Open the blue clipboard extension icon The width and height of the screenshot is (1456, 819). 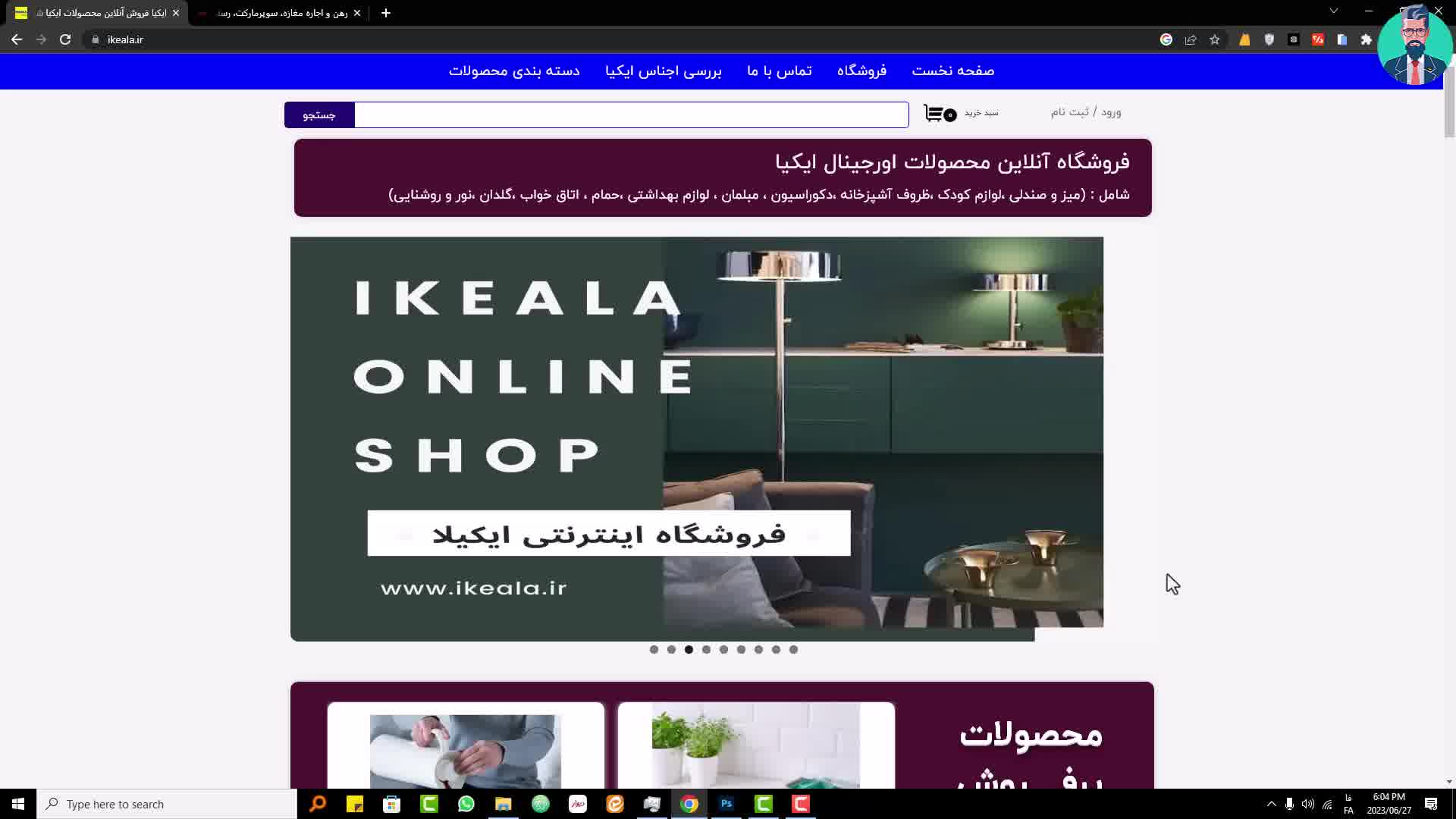point(1342,39)
